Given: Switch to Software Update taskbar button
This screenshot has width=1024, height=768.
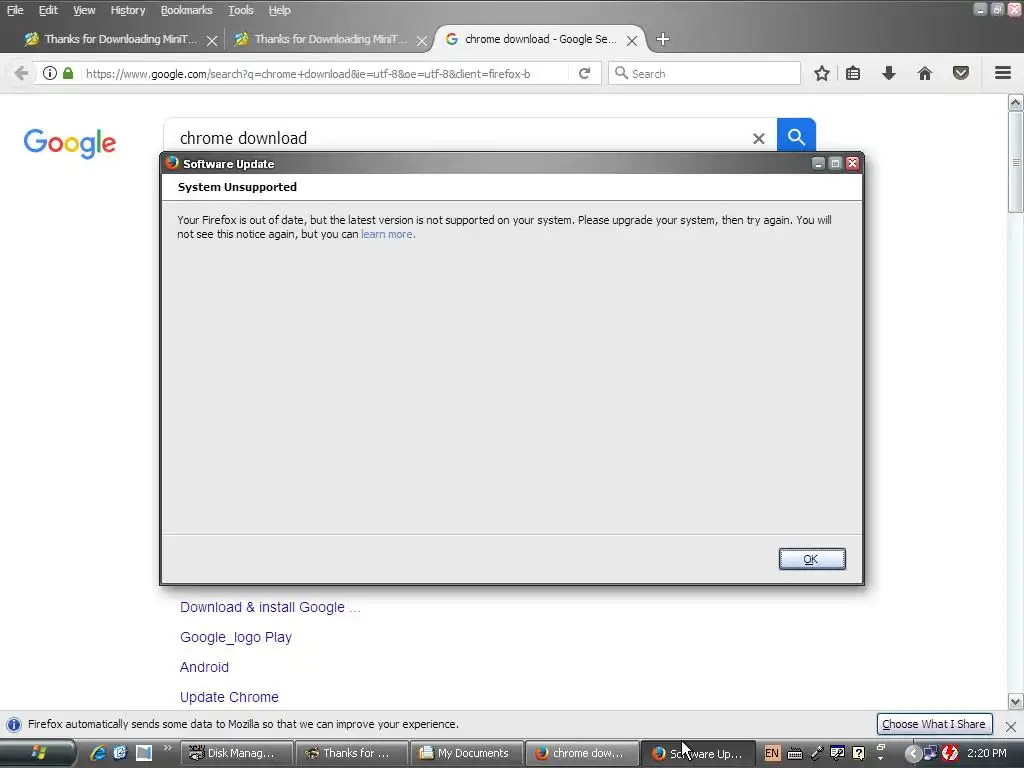Looking at the screenshot, I should tap(698, 753).
